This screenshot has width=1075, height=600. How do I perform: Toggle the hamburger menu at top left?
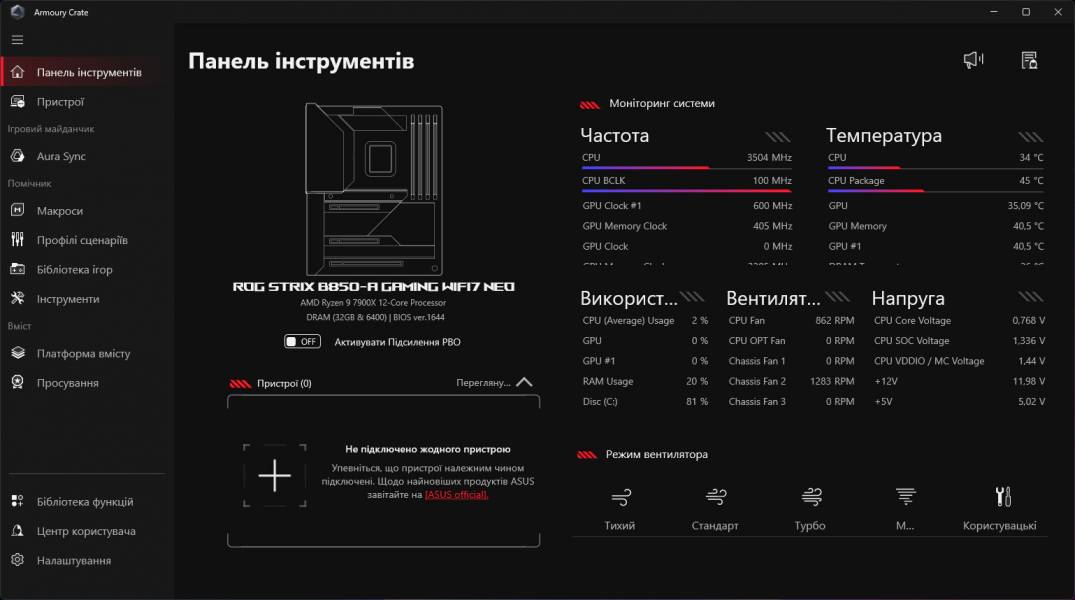tap(17, 39)
